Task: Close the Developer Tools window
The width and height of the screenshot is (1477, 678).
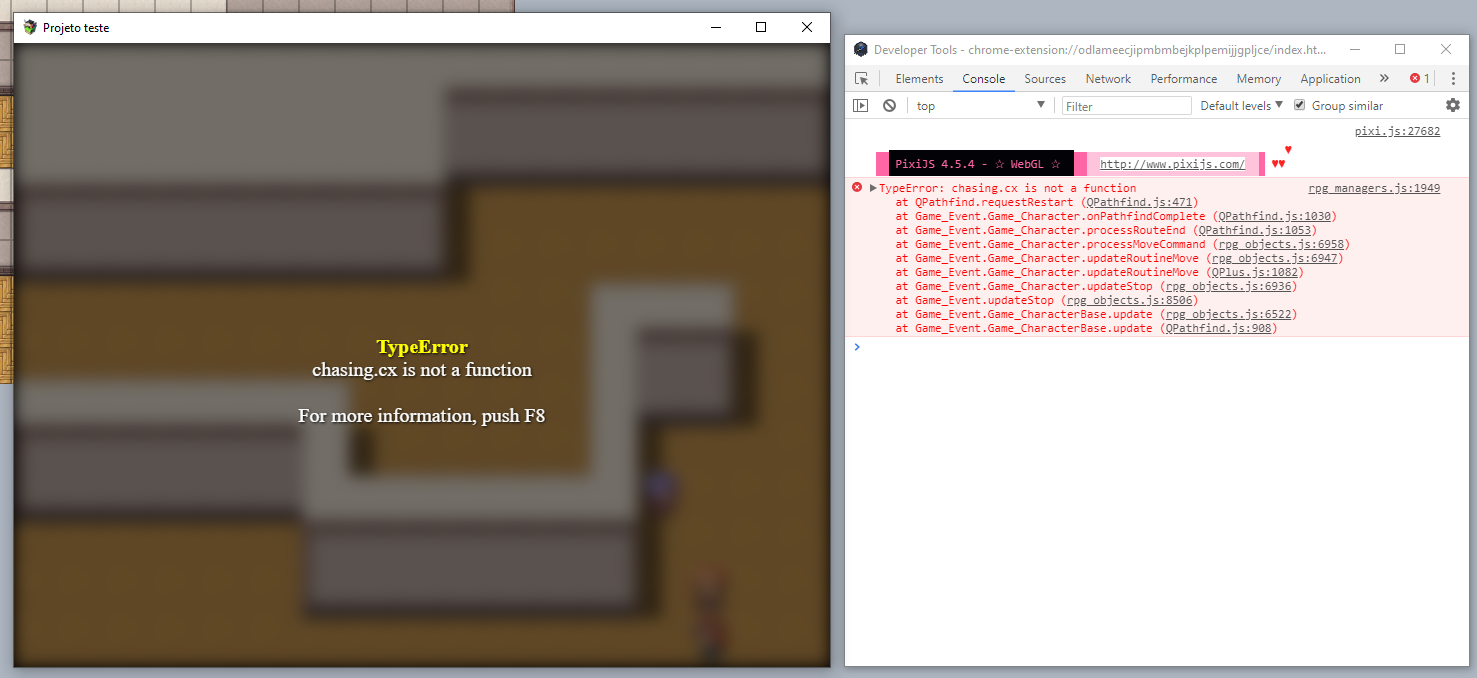Action: pos(1446,49)
